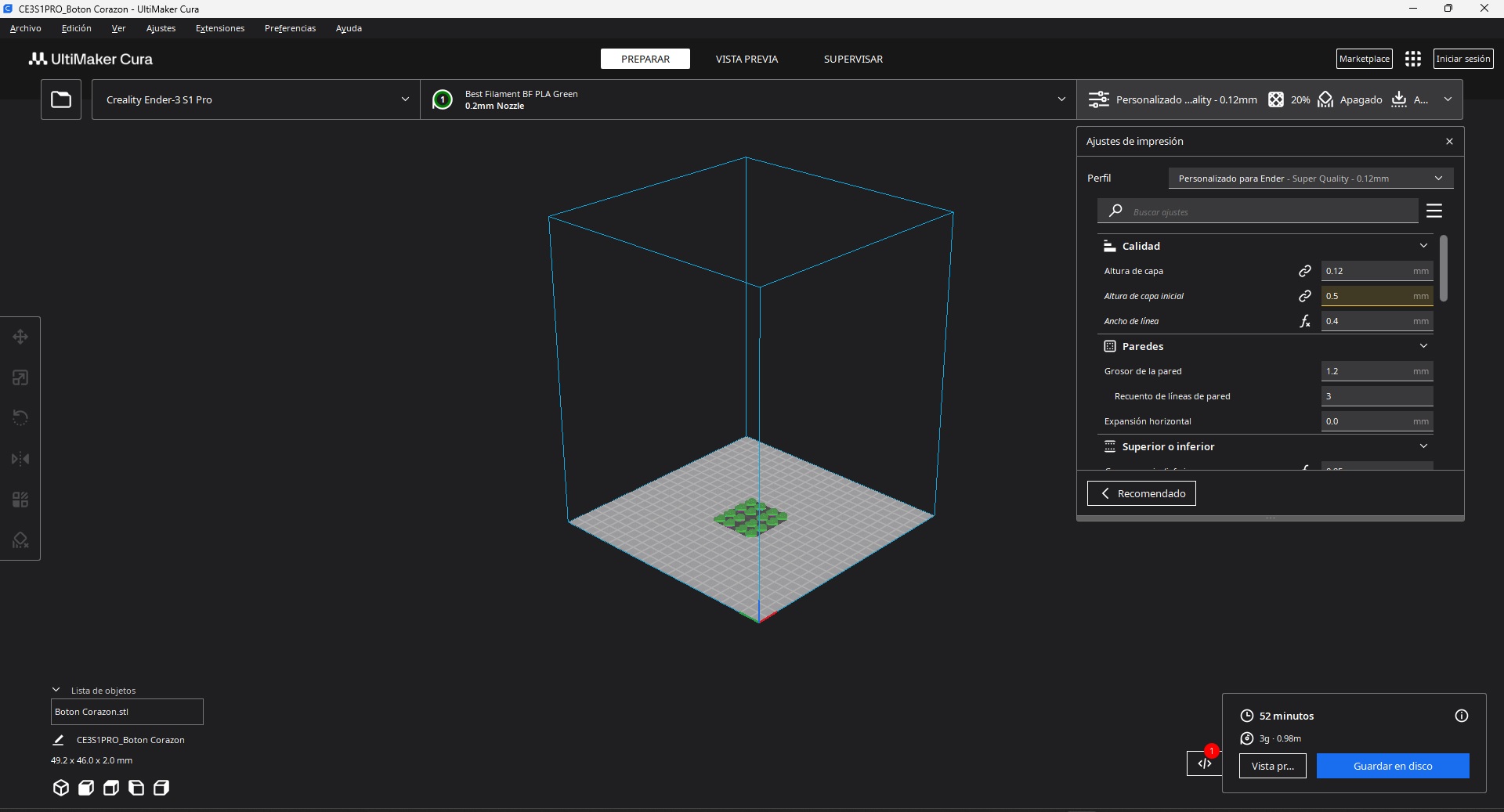The height and width of the screenshot is (812, 1504).
Task: Select the Move tool in left toolbar
Action: click(20, 337)
